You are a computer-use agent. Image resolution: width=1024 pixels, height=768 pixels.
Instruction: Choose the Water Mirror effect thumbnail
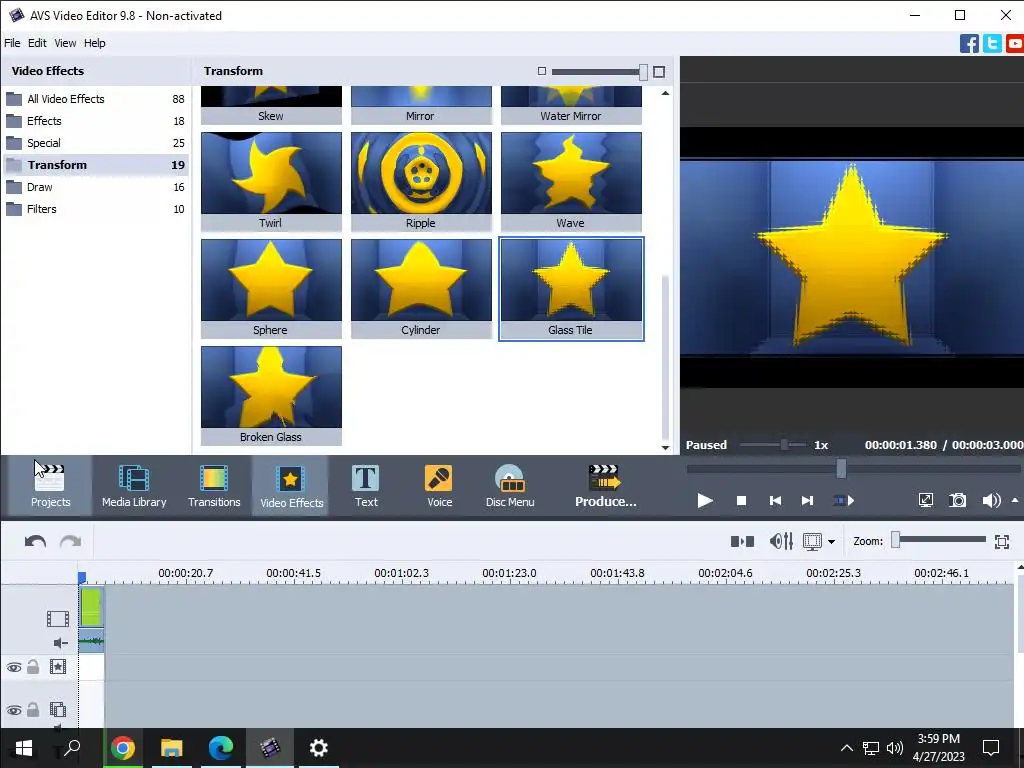point(571,105)
